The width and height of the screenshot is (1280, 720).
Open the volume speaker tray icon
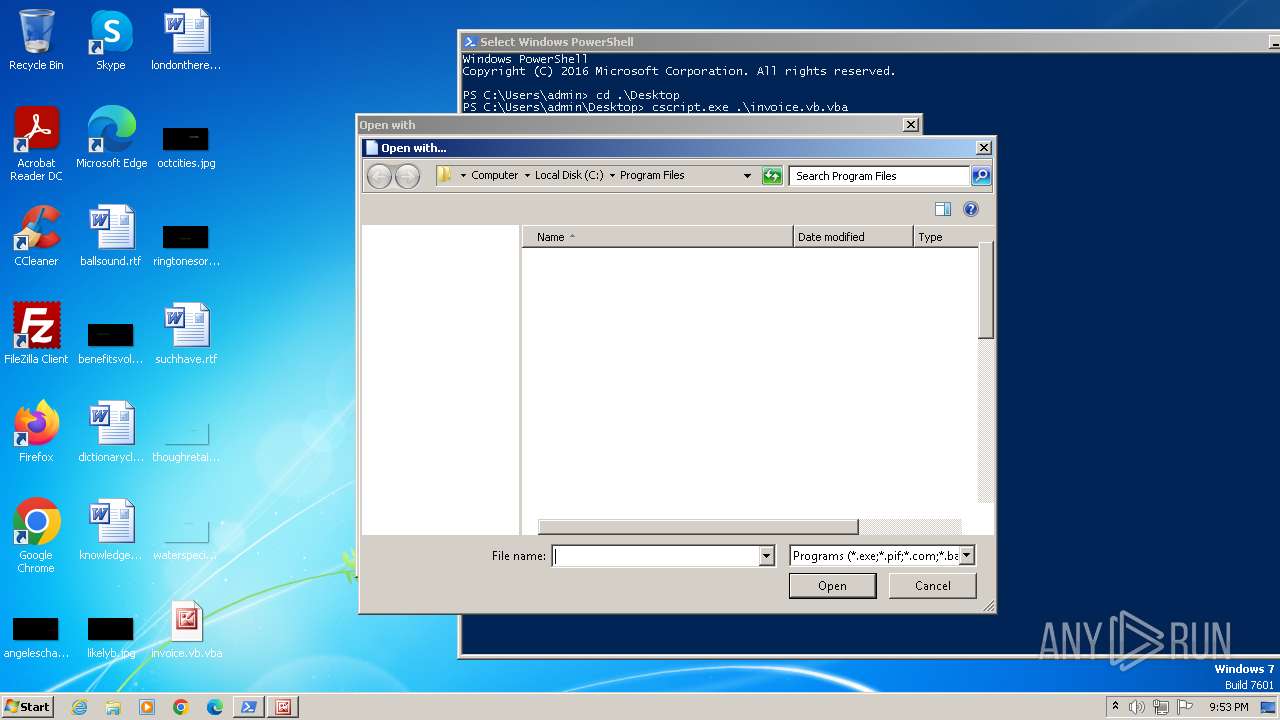(1137, 707)
